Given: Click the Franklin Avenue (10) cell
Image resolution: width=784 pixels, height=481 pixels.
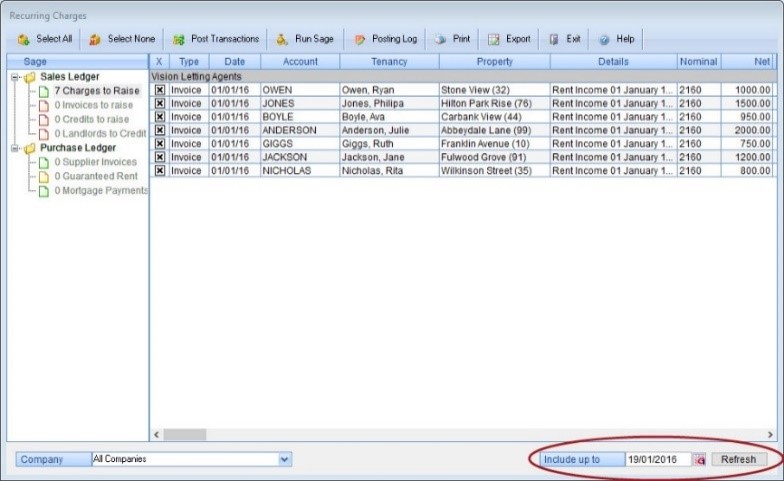Looking at the screenshot, I should pos(494,144).
